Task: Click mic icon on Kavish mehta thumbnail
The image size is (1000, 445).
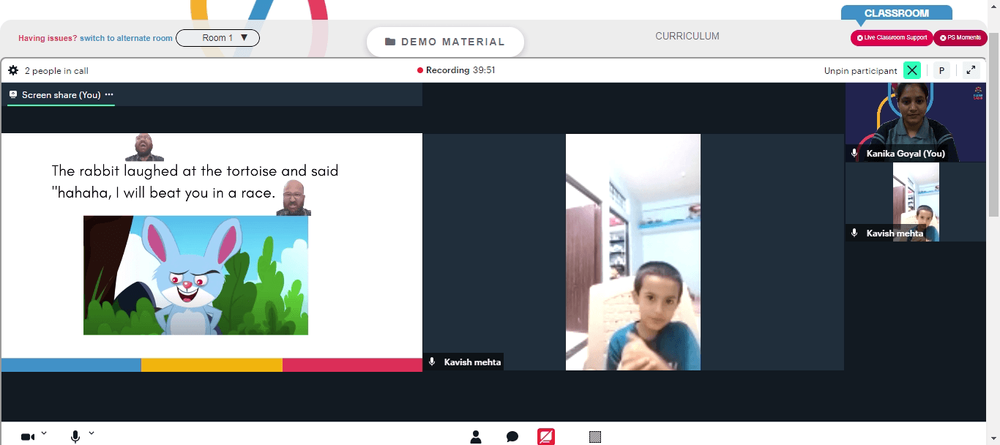Action: click(855, 233)
